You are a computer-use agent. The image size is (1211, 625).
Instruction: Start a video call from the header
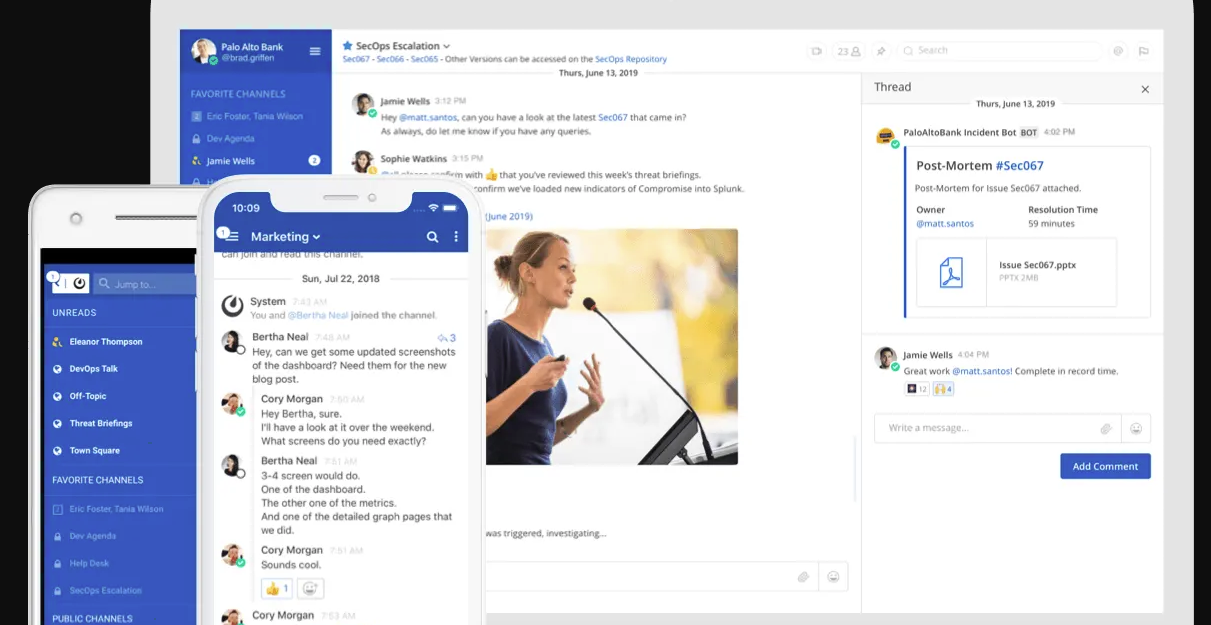click(817, 51)
